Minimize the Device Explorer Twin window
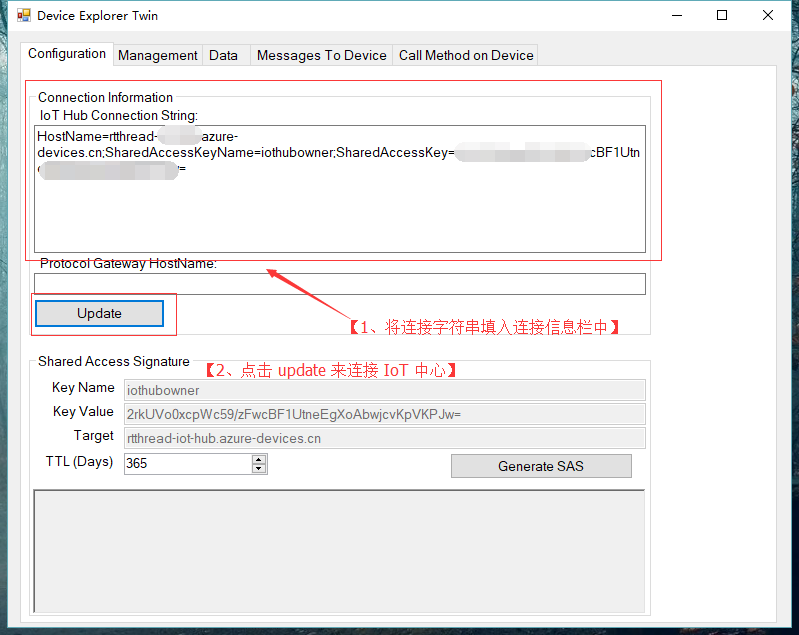 pyautogui.click(x=676, y=16)
